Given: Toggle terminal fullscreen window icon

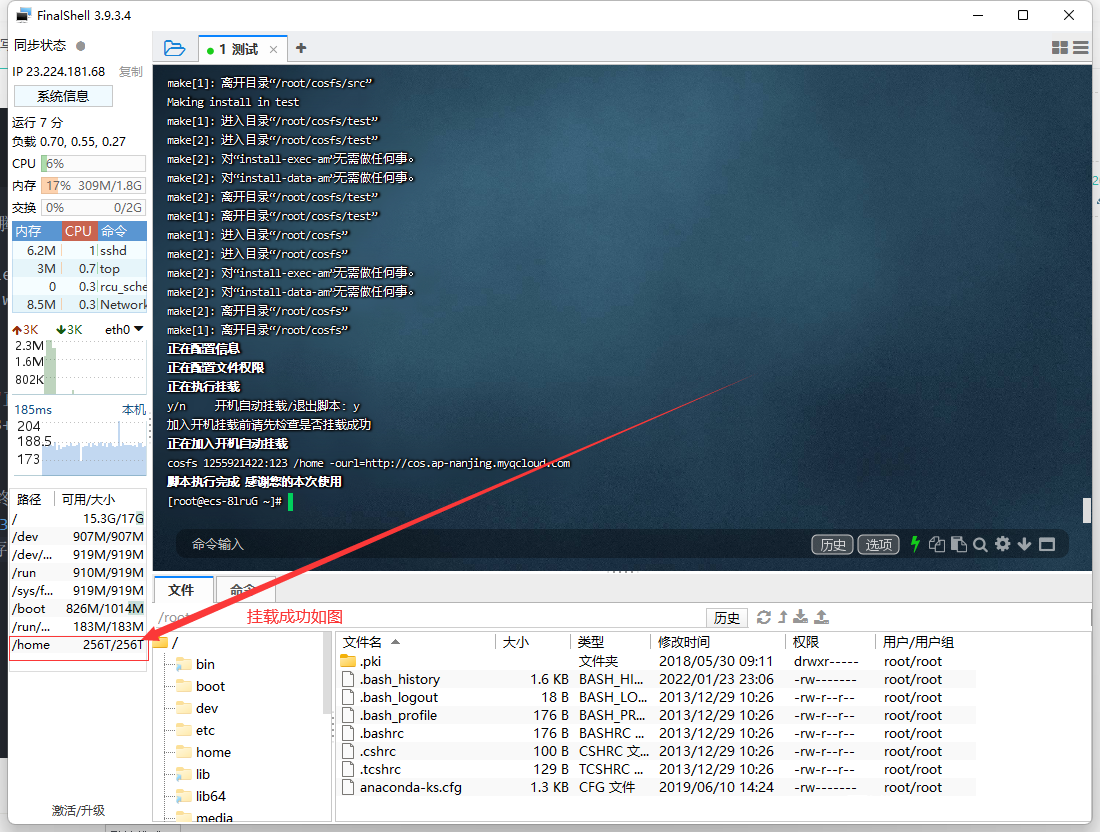Looking at the screenshot, I should [x=1047, y=544].
